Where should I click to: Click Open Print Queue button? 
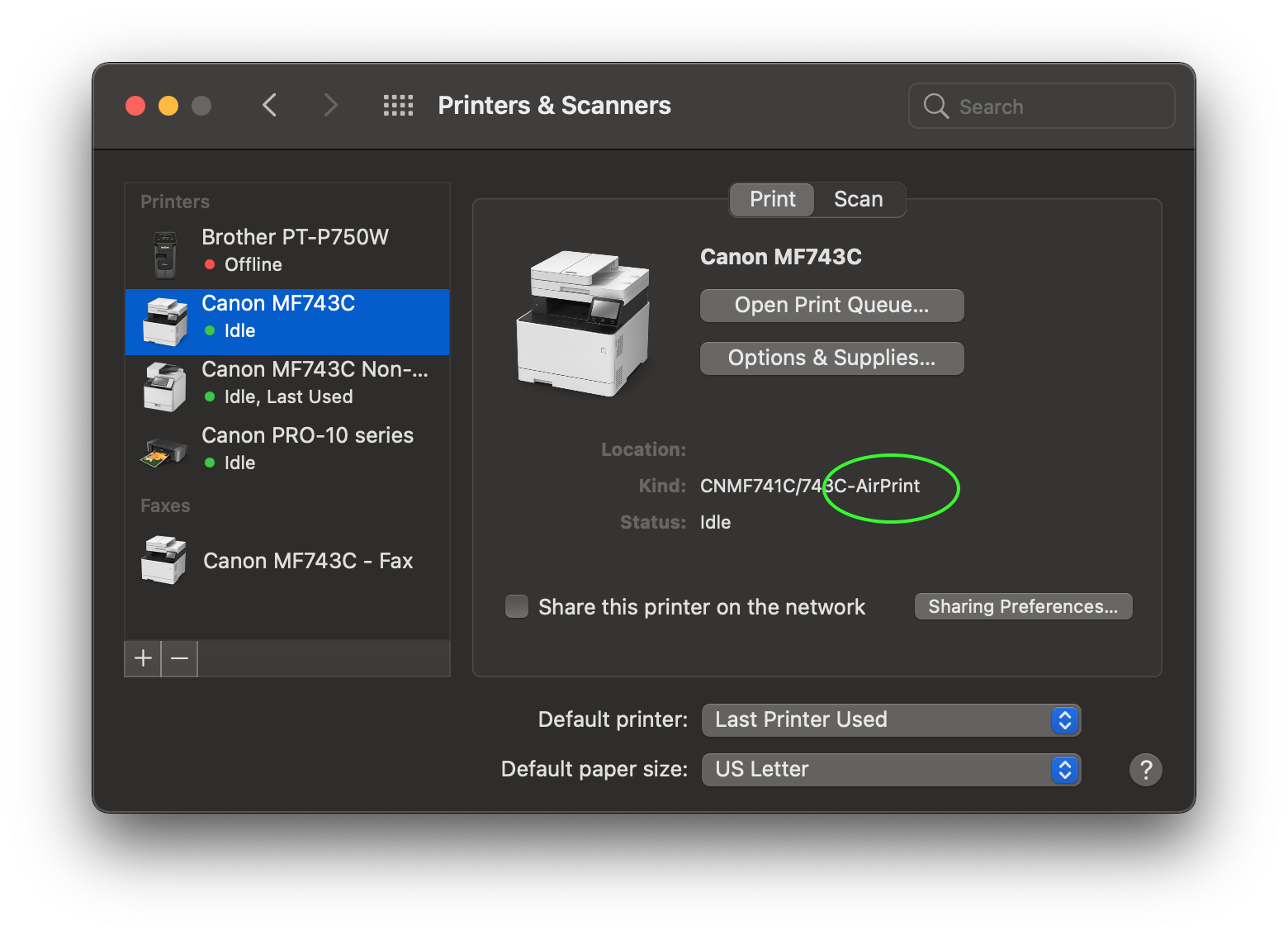coord(831,306)
